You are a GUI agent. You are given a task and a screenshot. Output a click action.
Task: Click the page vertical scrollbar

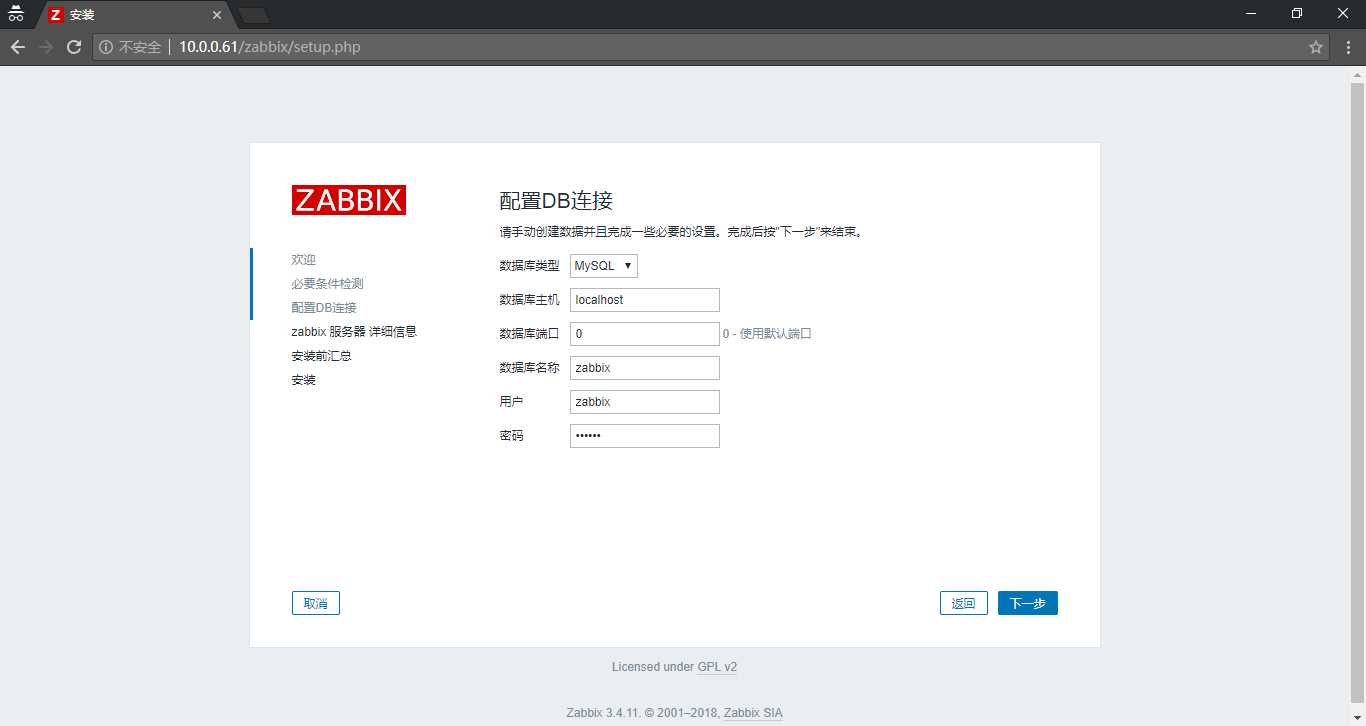click(x=1357, y=395)
